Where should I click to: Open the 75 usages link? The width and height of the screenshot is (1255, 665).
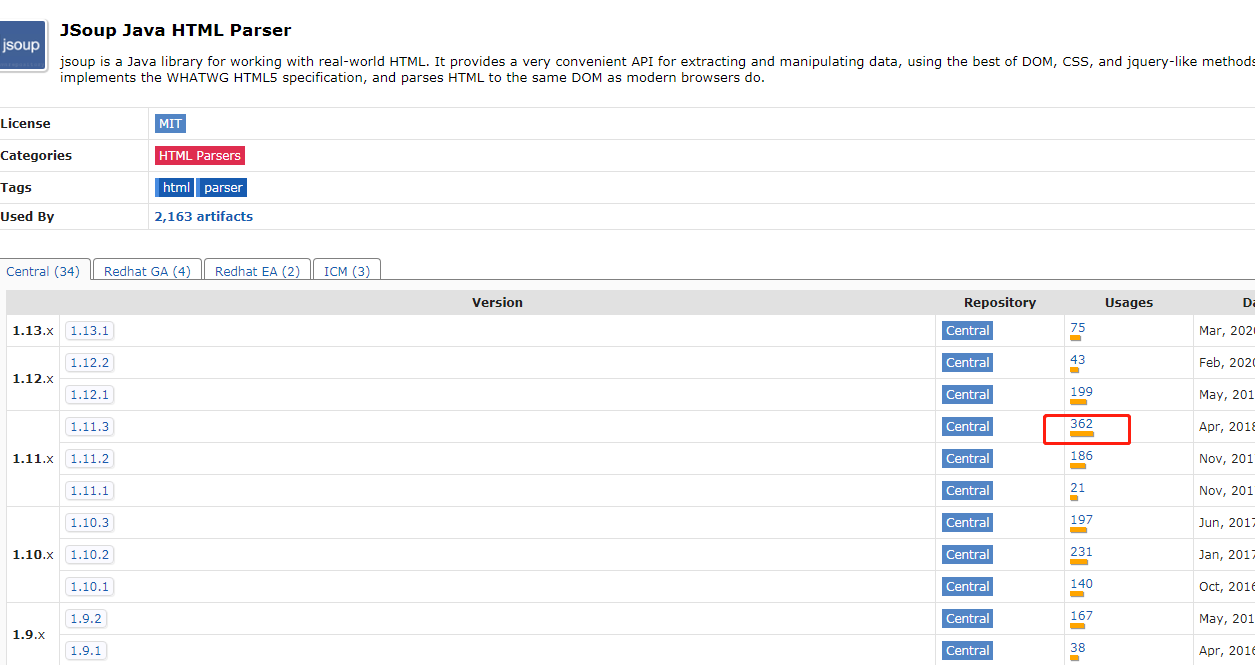pyautogui.click(x=1077, y=328)
